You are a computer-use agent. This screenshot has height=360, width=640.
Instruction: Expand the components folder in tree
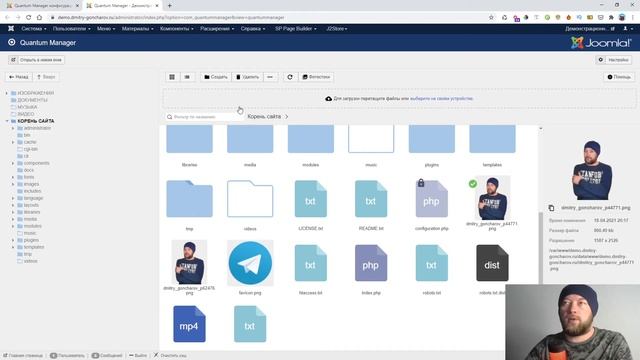tap(13, 163)
